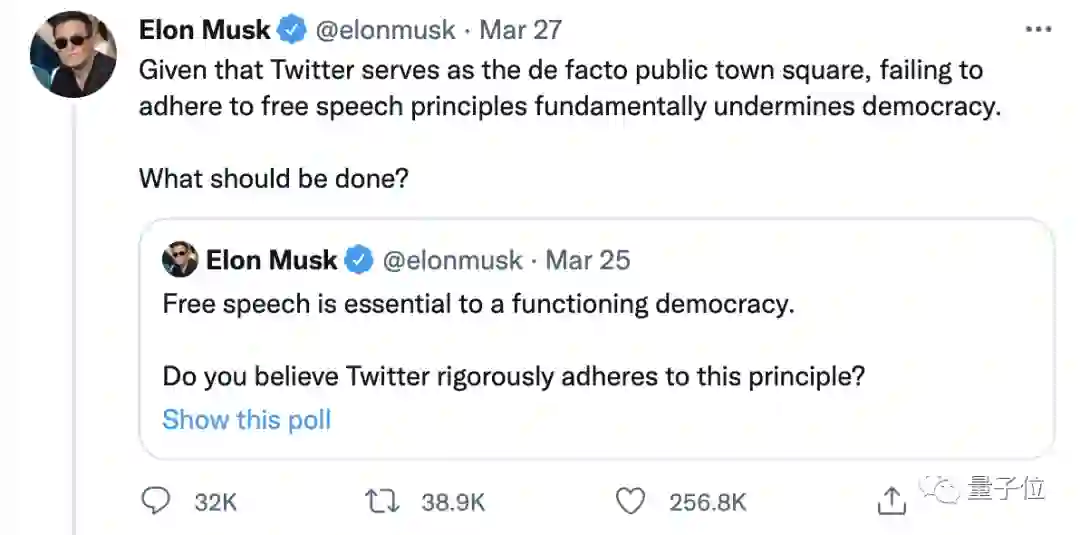The image size is (1080, 535).
Task: Click the 256.8K likes count
Action: click(x=708, y=502)
